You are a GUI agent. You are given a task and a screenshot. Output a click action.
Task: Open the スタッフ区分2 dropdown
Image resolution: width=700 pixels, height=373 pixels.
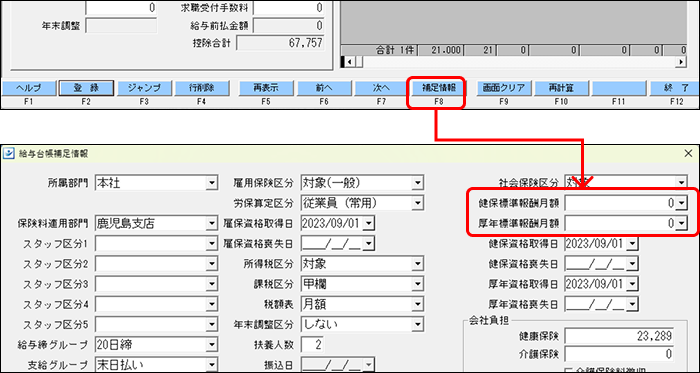coord(212,264)
